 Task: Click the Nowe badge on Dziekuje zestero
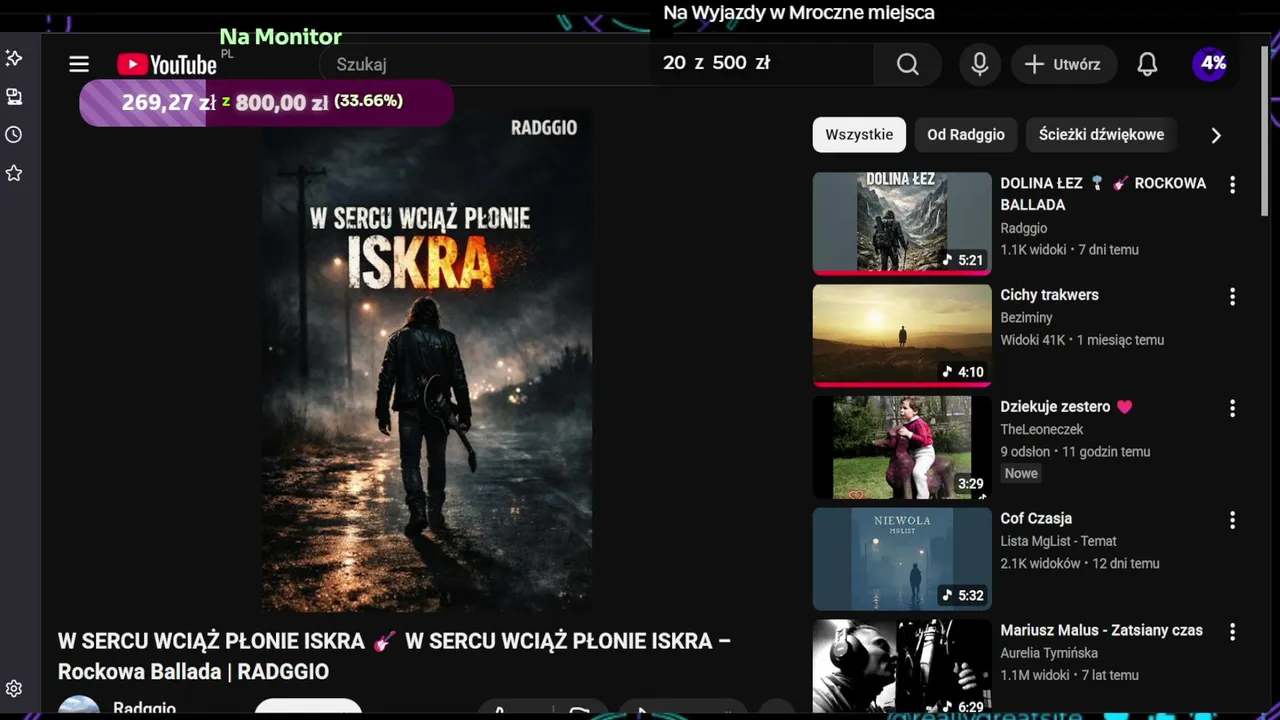coord(1021,473)
